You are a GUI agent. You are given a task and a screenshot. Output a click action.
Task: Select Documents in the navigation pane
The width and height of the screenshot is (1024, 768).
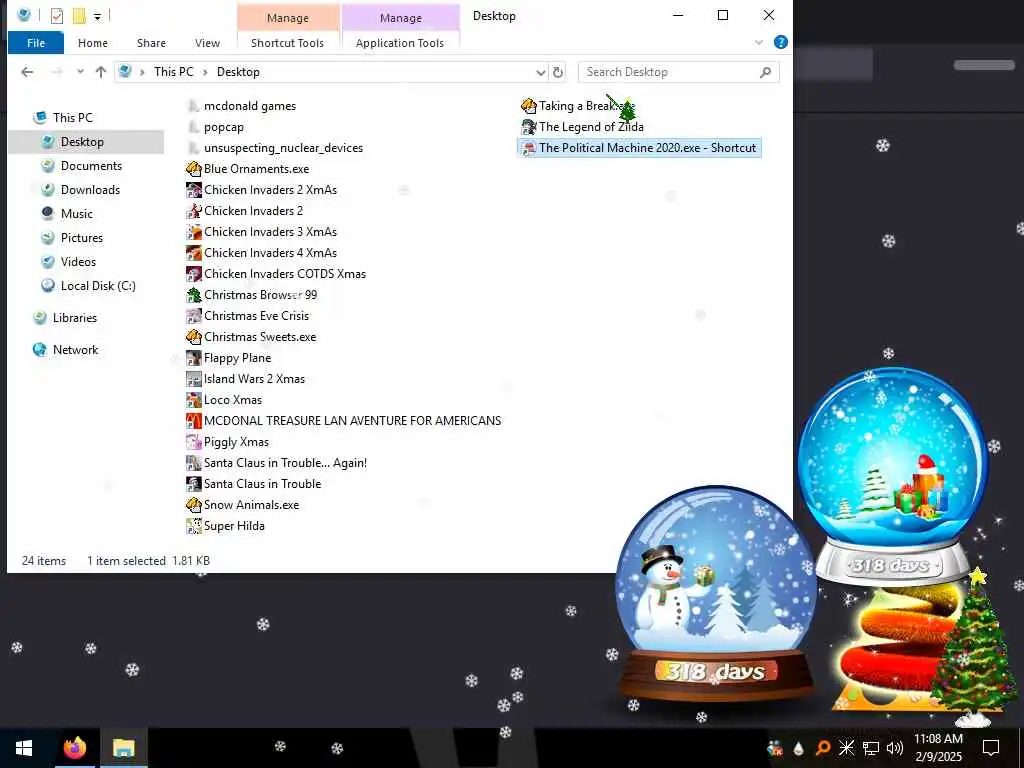tap(91, 166)
